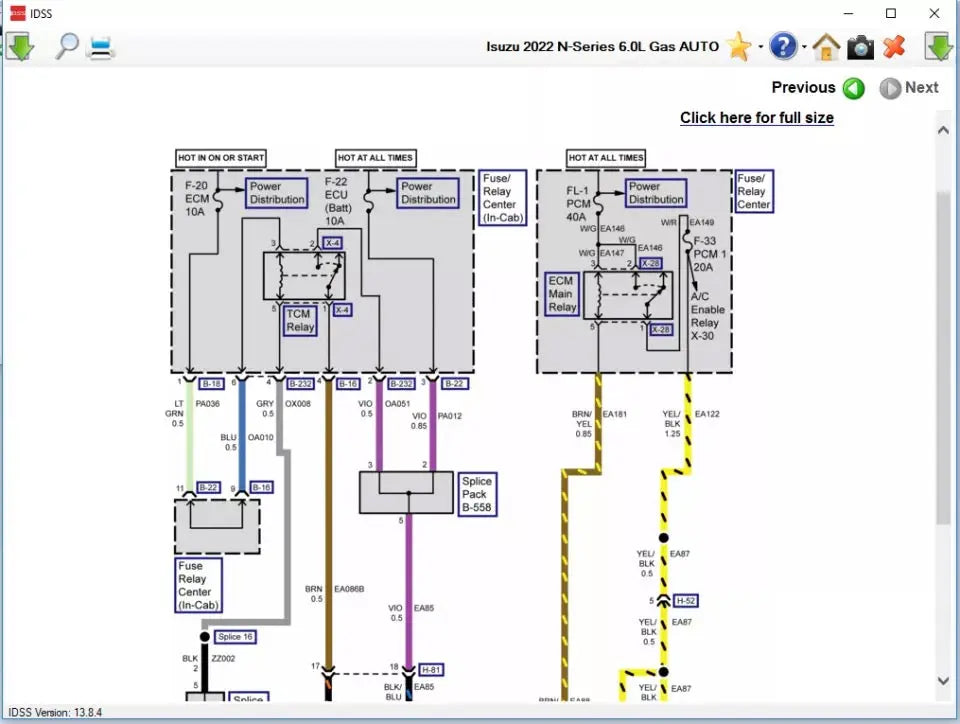Print the wiring diagram
Screen dimensions: 960x724
coord(101,46)
